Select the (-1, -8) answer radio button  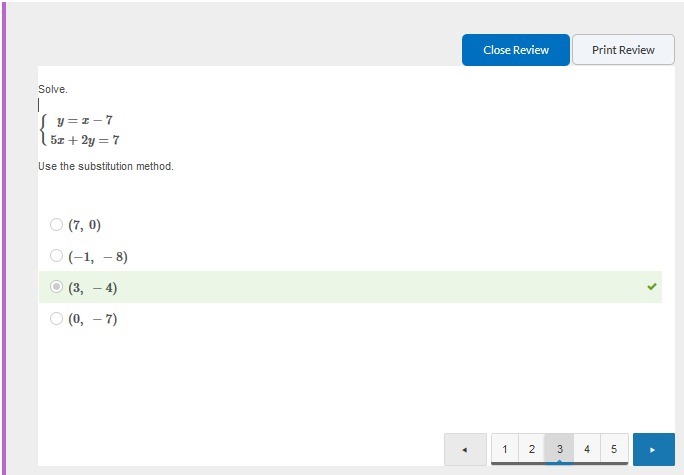pyautogui.click(x=56, y=256)
